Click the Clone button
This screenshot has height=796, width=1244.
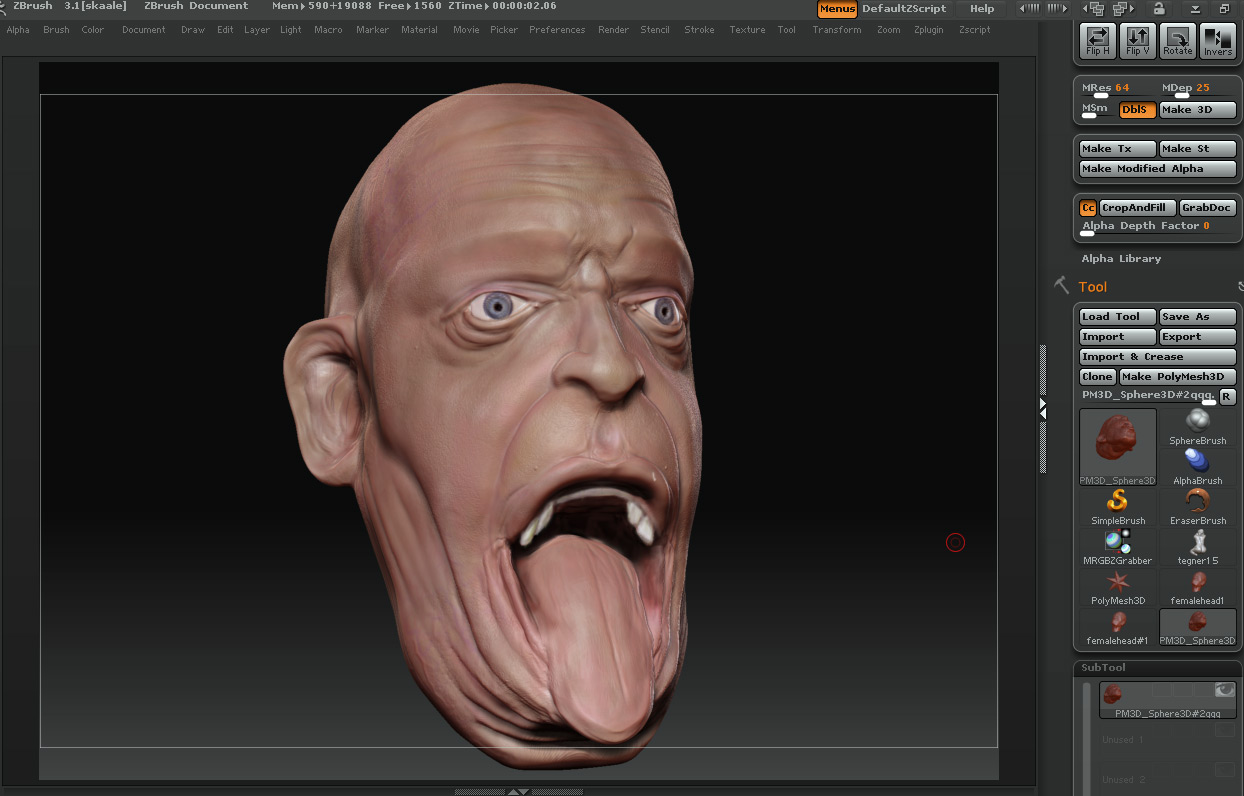[x=1098, y=377]
